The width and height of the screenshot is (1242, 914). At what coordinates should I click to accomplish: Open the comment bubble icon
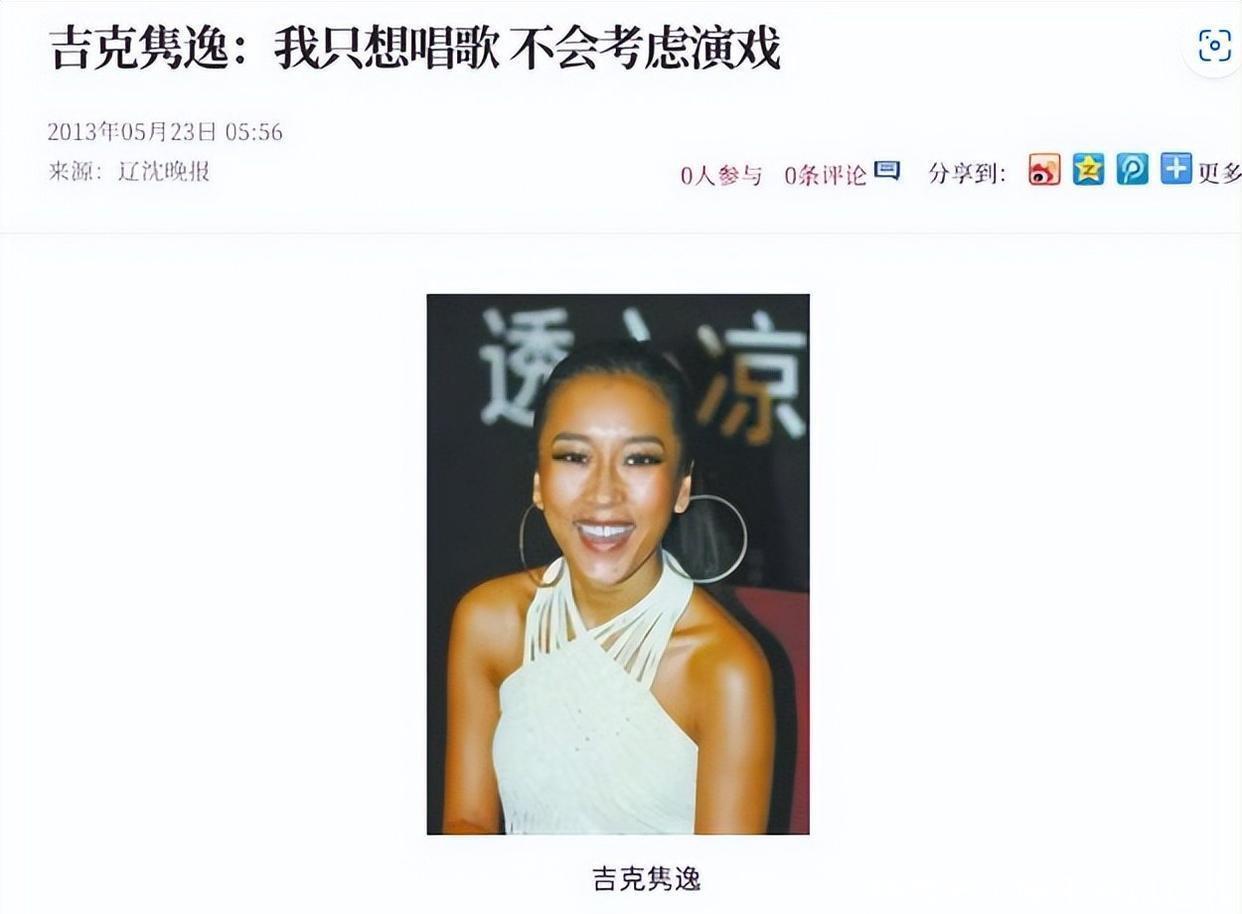point(887,171)
